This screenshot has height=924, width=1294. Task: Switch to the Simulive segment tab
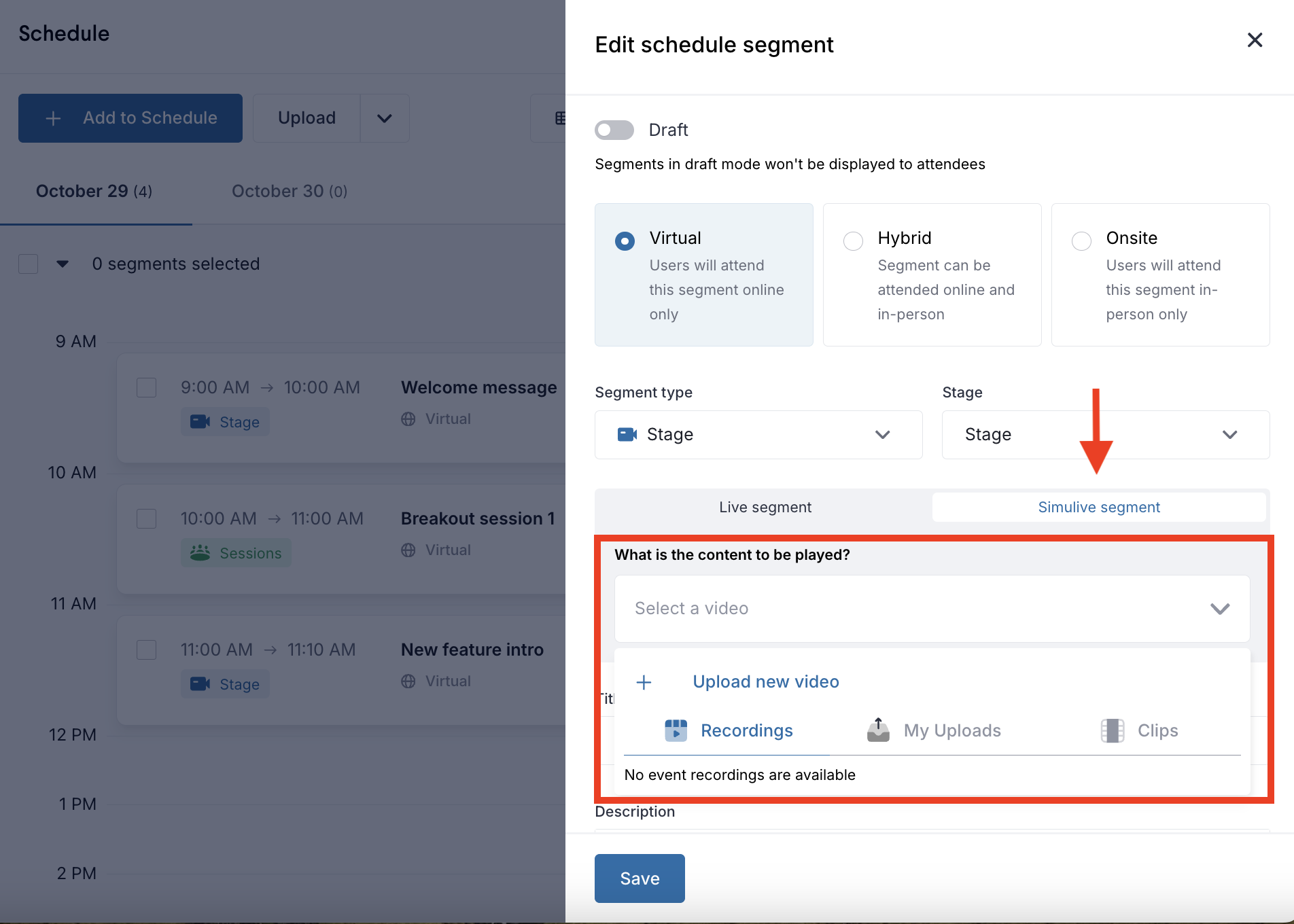click(1099, 507)
